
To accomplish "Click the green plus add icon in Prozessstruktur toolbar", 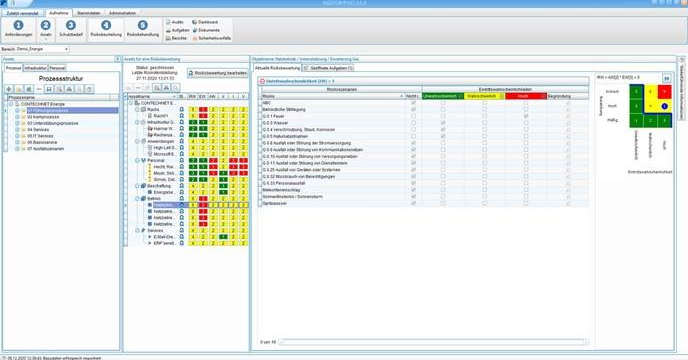I will click(x=9, y=89).
